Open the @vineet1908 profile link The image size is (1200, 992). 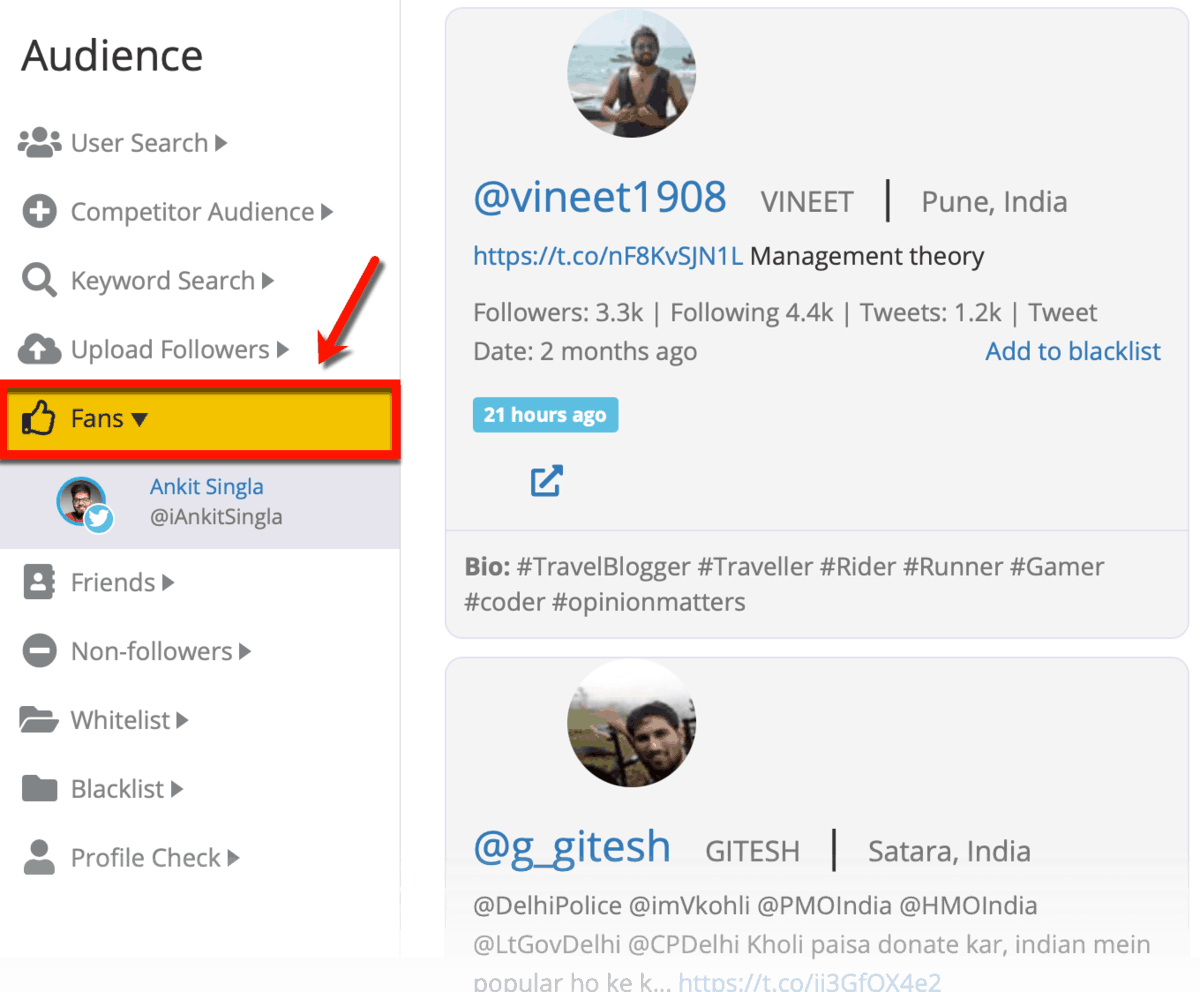(x=600, y=198)
